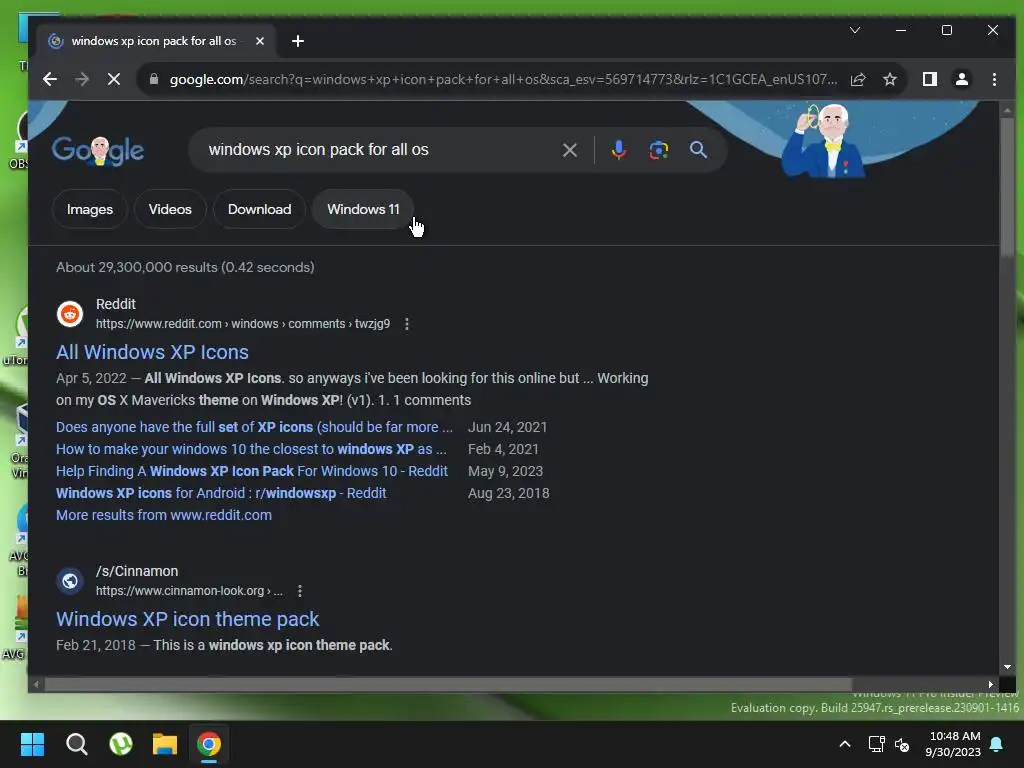
Task: Select the Download filter chip
Action: [x=259, y=209]
